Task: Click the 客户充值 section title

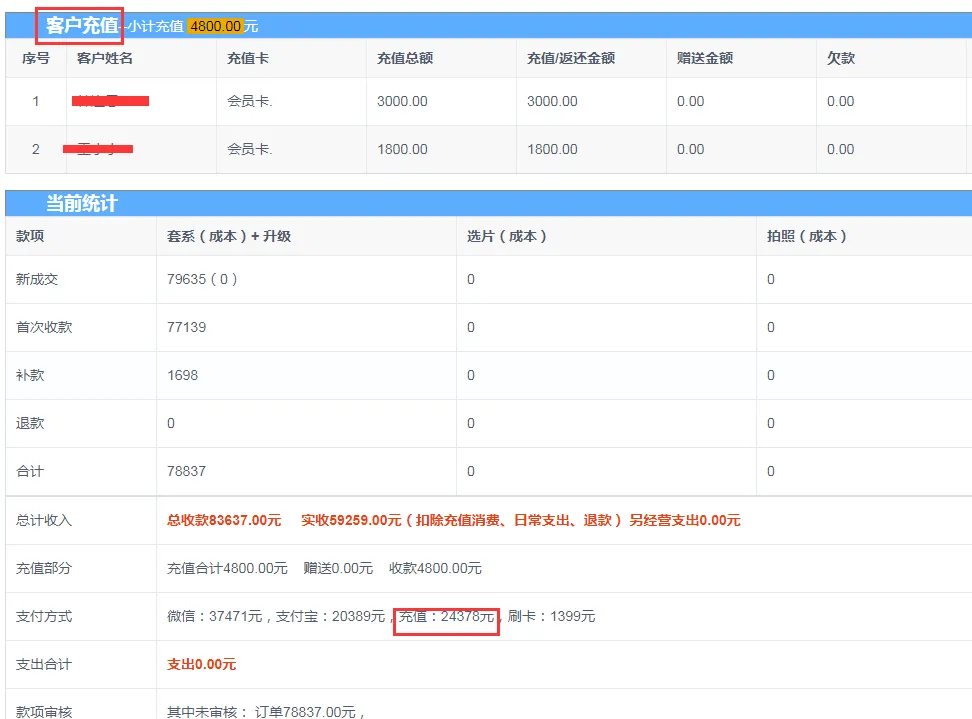Action: point(81,25)
